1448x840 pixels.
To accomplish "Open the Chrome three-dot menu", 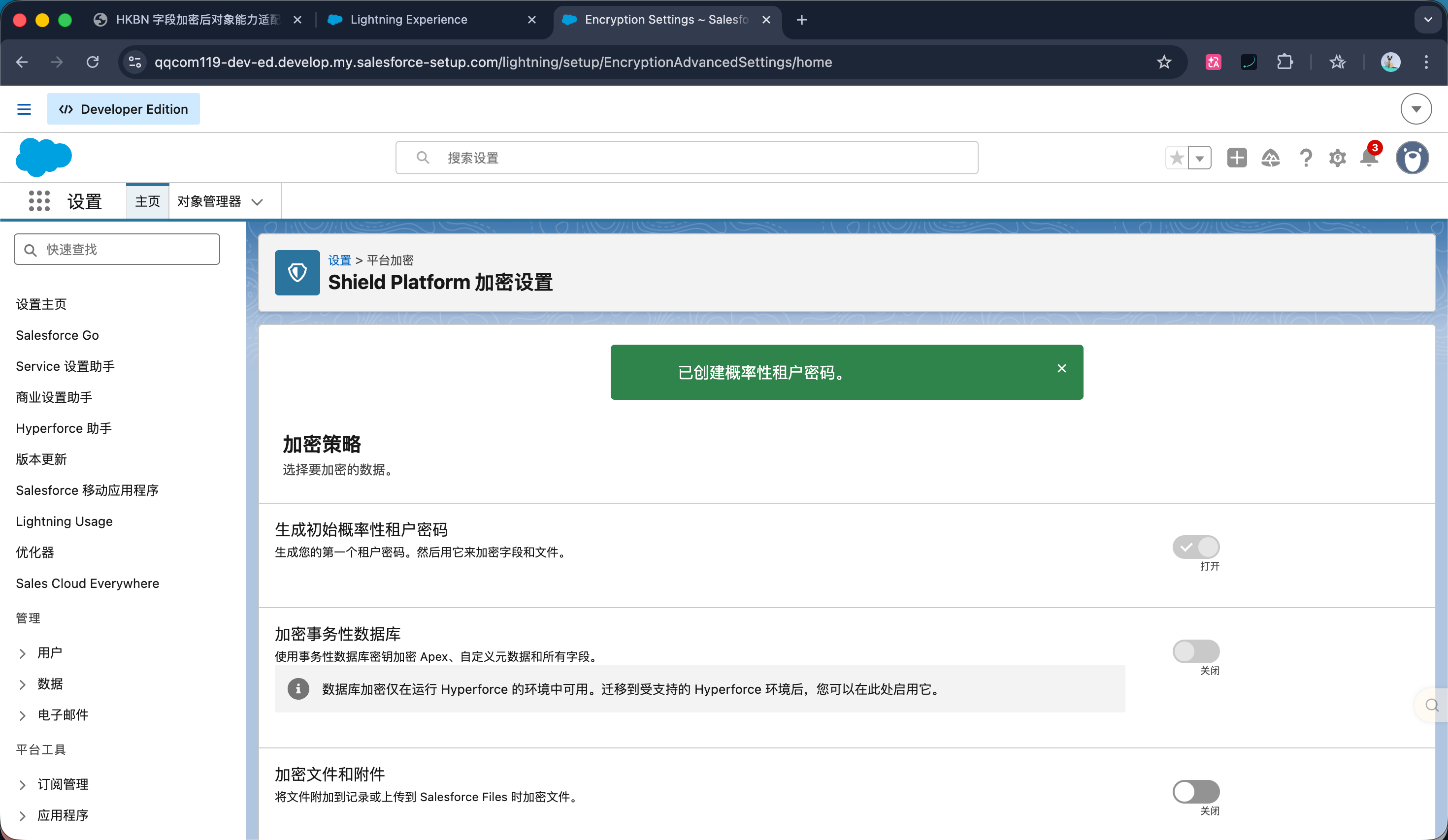I will (x=1425, y=62).
